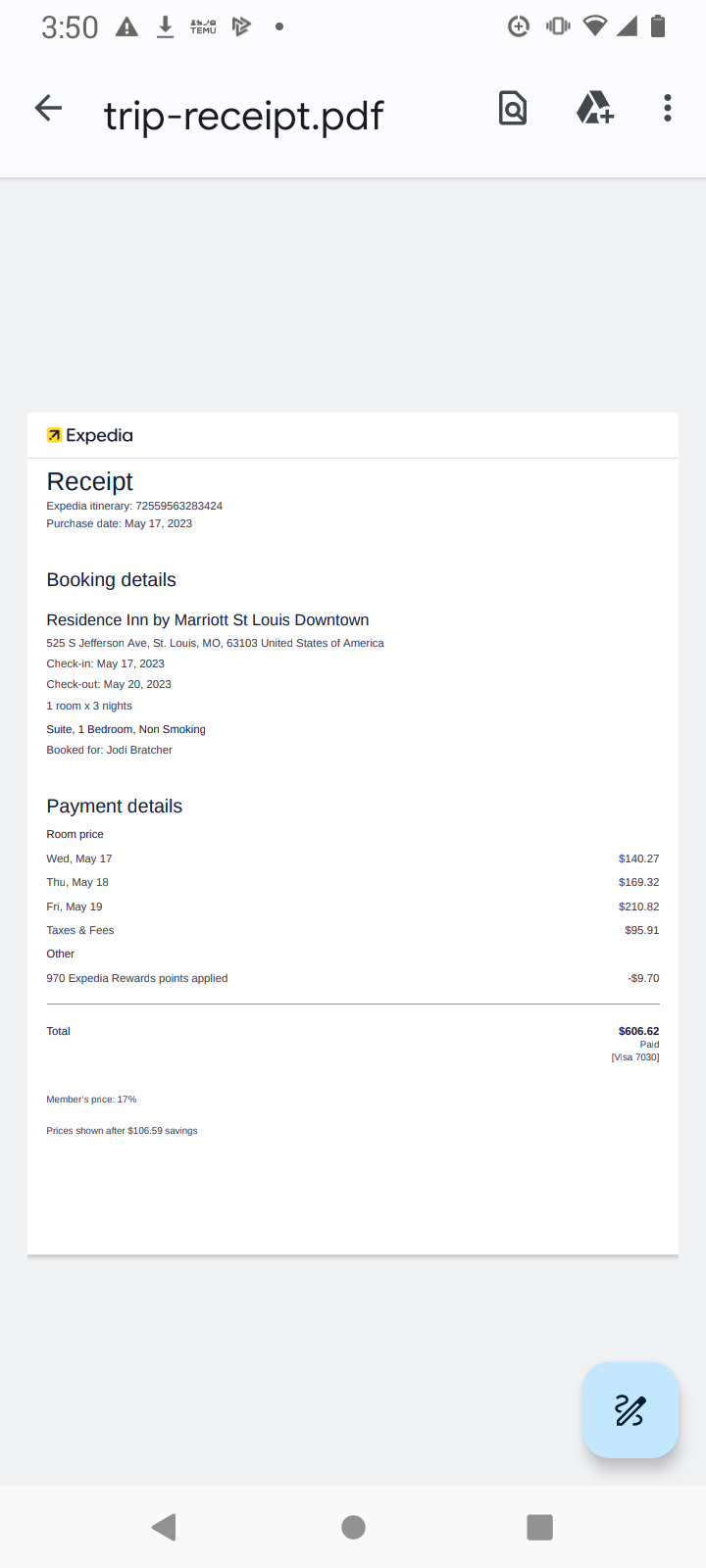
Task: Tap the Rewards points applied line
Action: [137, 978]
